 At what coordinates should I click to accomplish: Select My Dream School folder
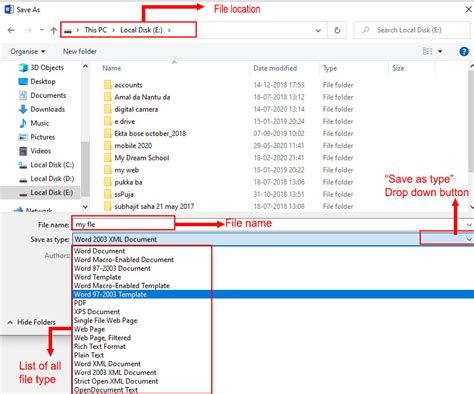pos(141,158)
